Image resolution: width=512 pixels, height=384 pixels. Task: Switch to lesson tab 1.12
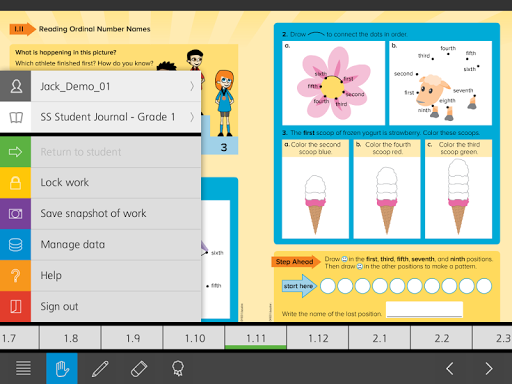318,338
